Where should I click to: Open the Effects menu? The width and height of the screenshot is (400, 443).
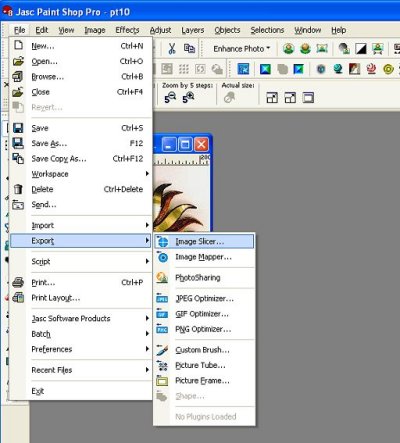(x=127, y=30)
